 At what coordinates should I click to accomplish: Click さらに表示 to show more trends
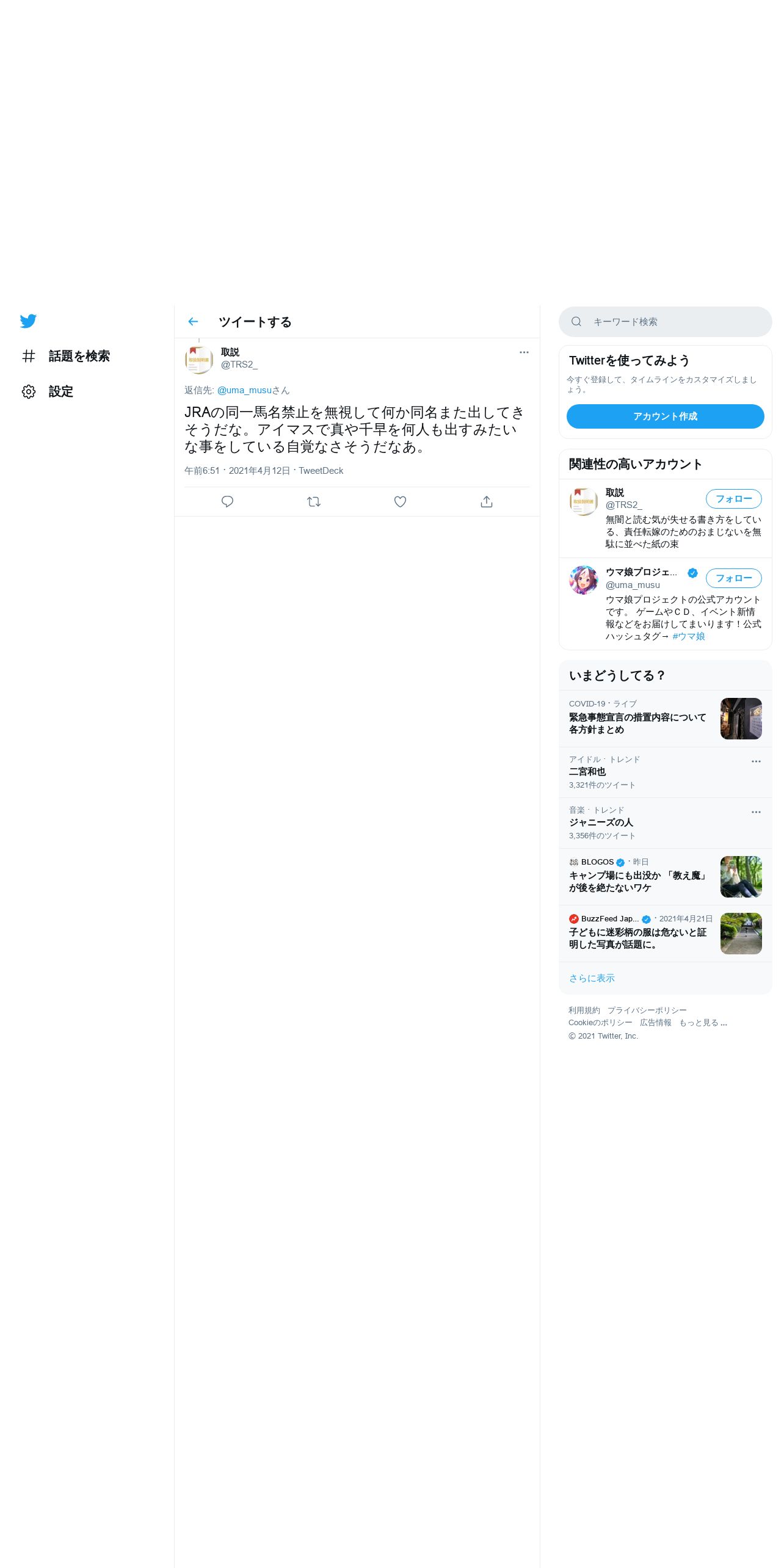click(x=592, y=978)
